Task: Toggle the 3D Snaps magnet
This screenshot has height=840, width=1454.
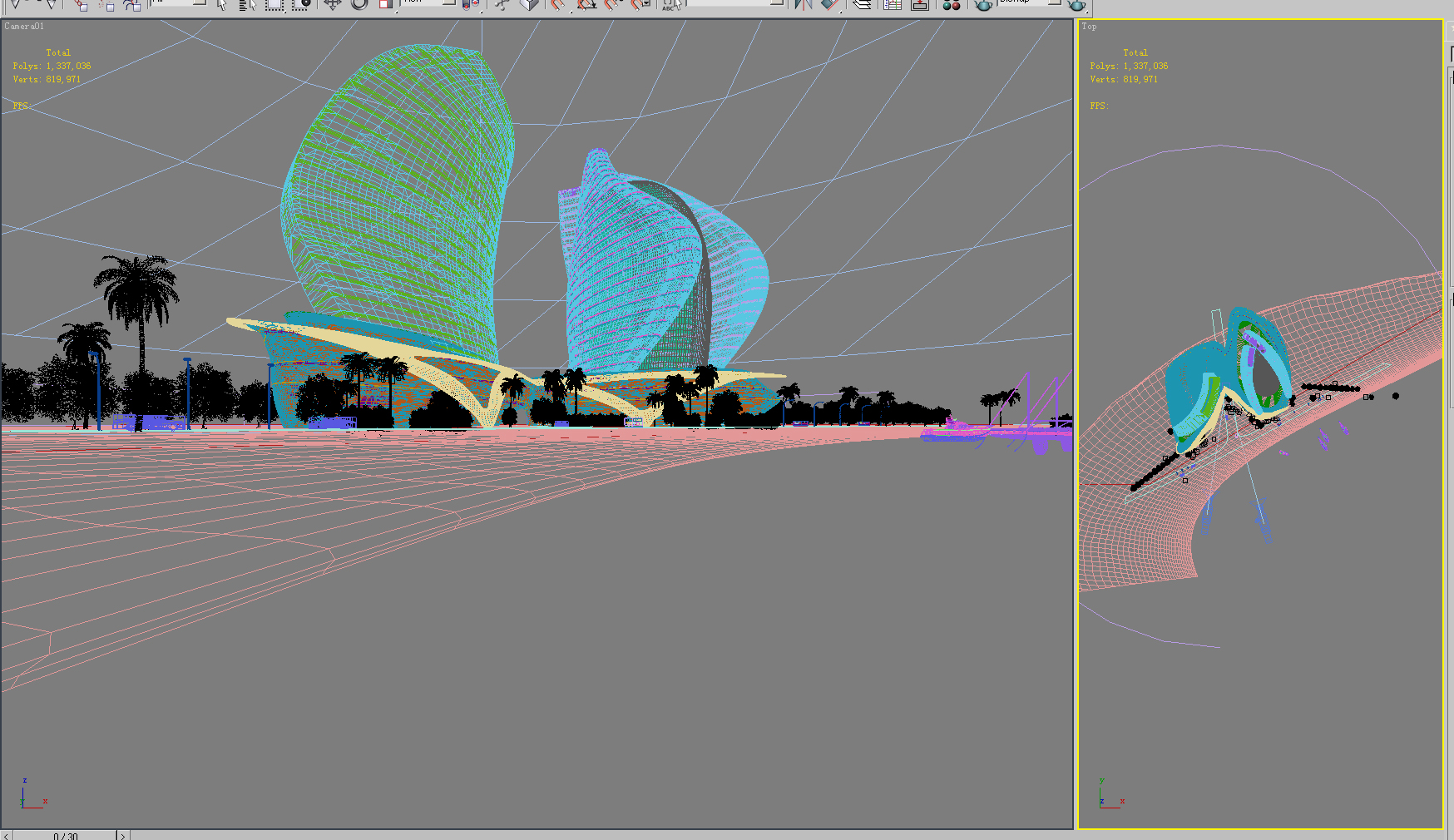Action: click(x=558, y=4)
